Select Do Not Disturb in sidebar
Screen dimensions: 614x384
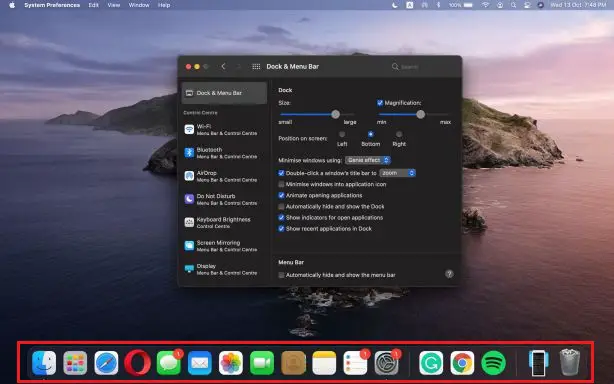pyautogui.click(x=224, y=199)
